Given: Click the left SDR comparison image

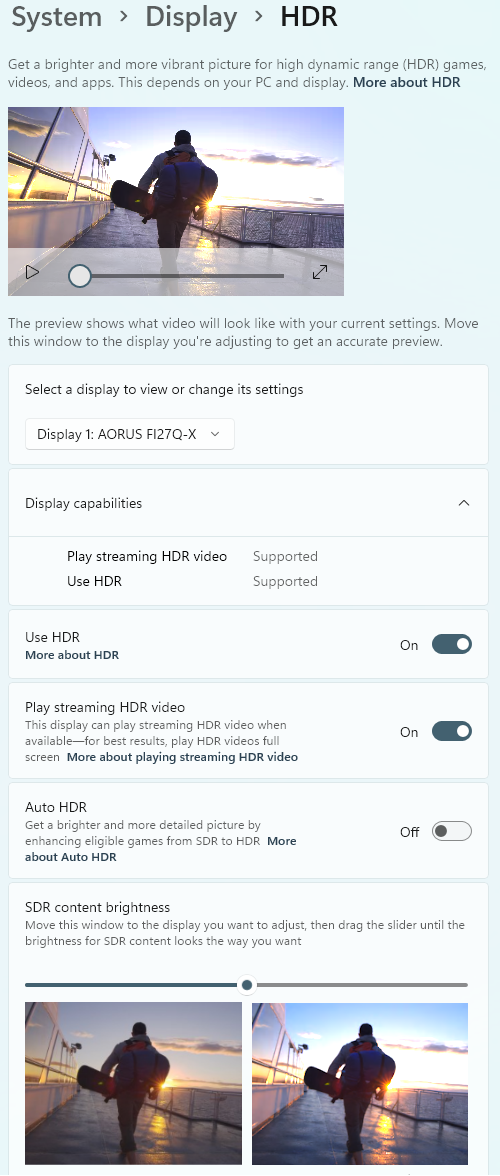Looking at the screenshot, I should click(133, 1083).
